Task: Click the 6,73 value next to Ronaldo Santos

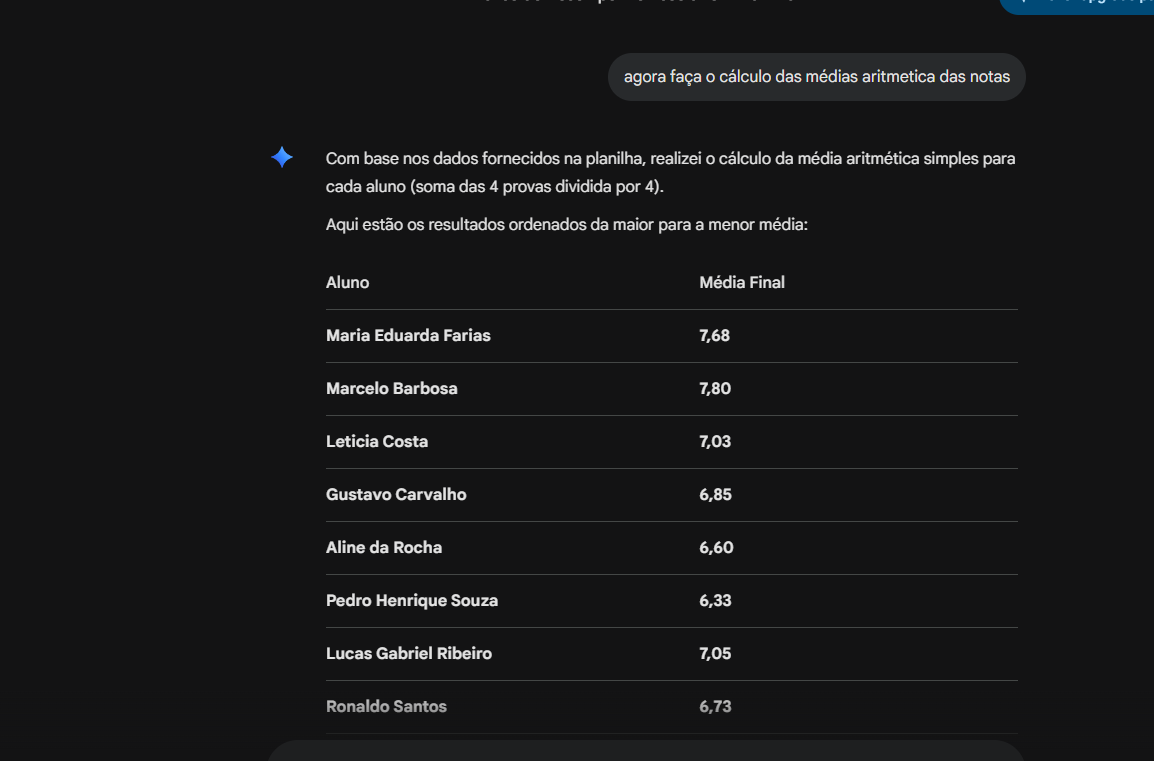Action: point(715,706)
